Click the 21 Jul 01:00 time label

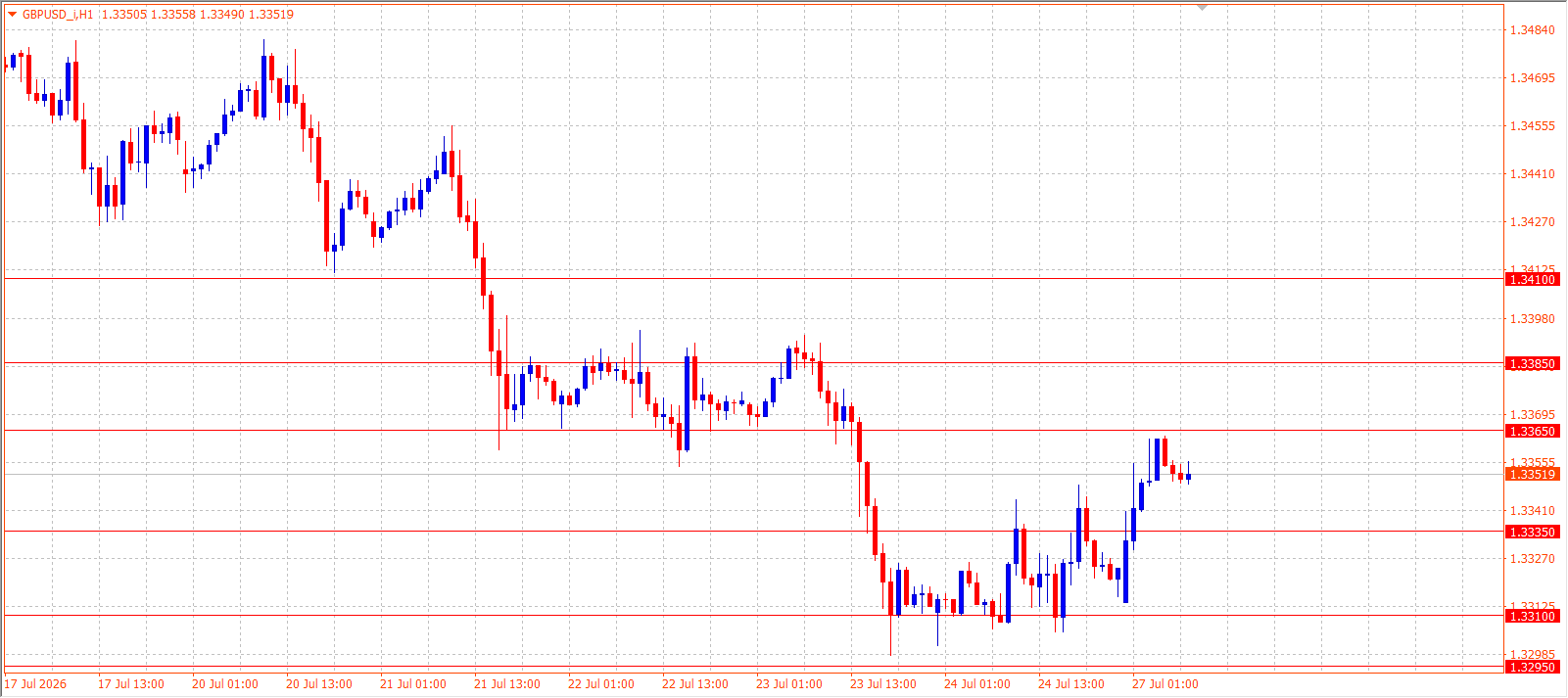[413, 684]
